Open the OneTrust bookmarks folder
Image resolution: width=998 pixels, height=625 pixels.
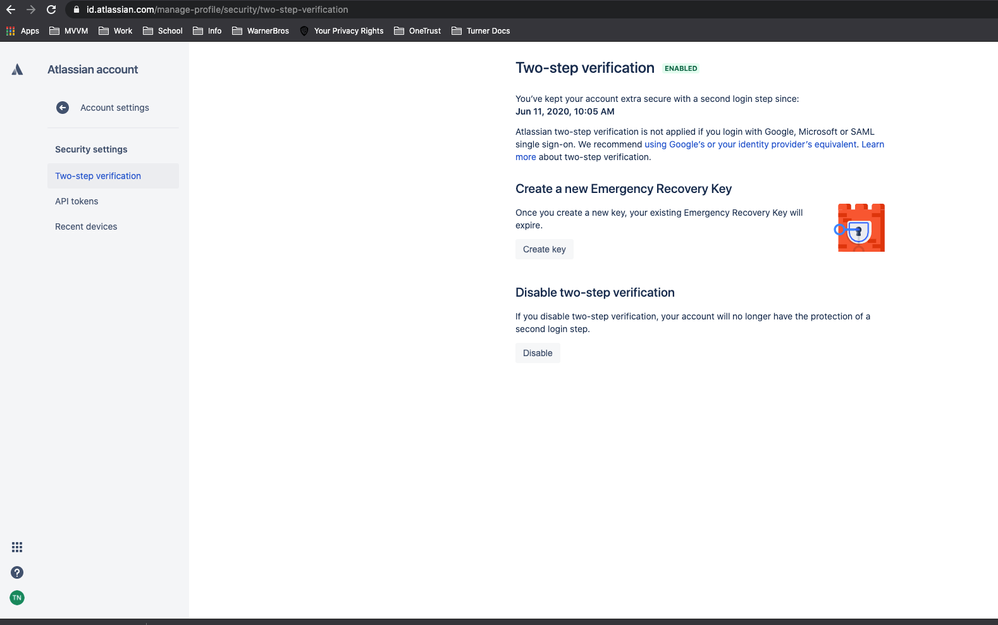(418, 31)
